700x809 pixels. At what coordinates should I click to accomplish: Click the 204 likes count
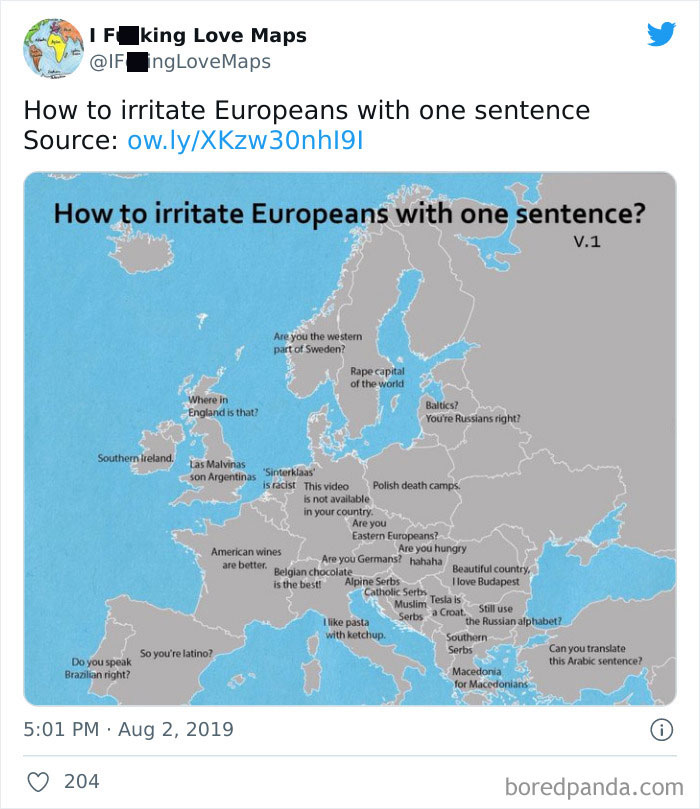(x=82, y=781)
